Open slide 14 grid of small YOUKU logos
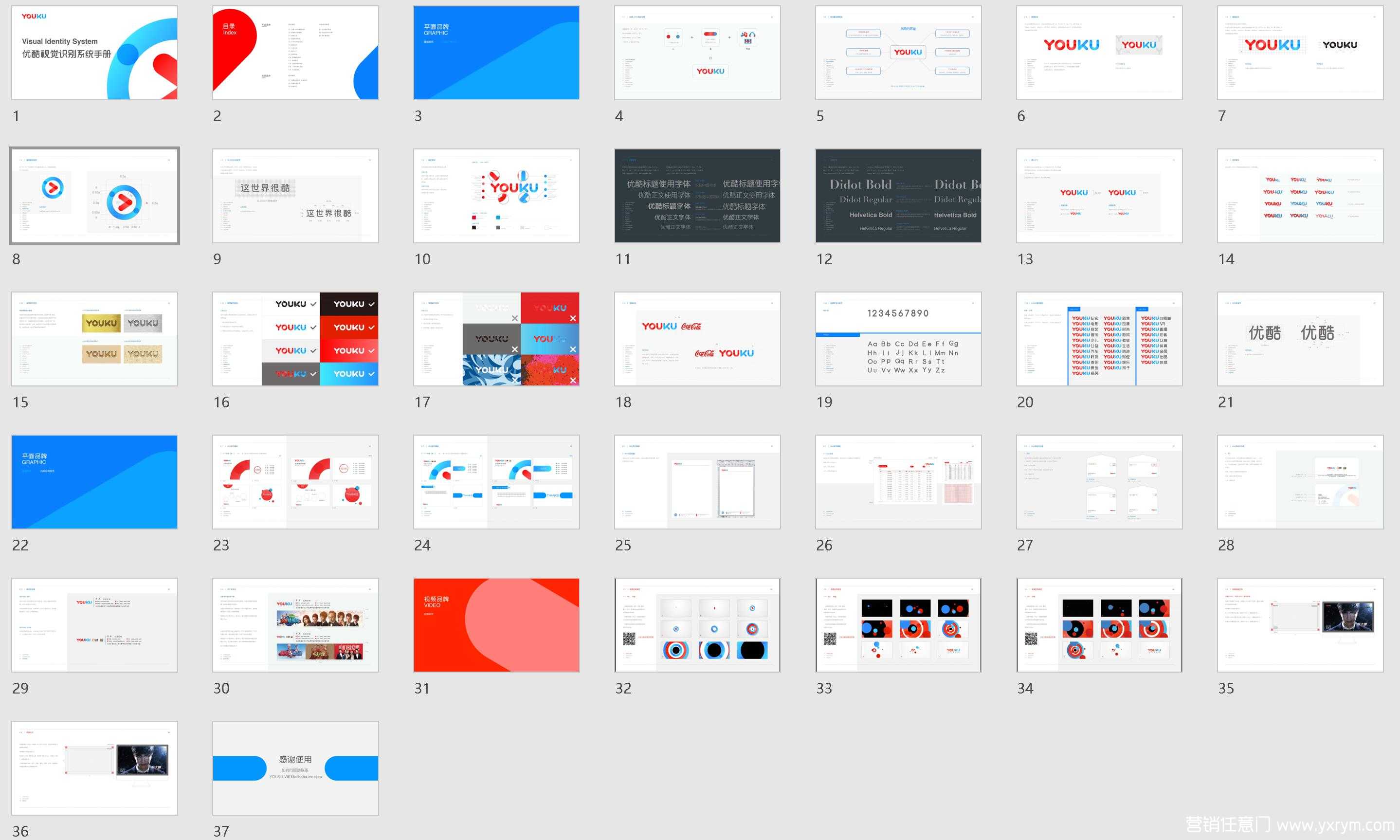This screenshot has width=1400, height=840. coord(1300,196)
